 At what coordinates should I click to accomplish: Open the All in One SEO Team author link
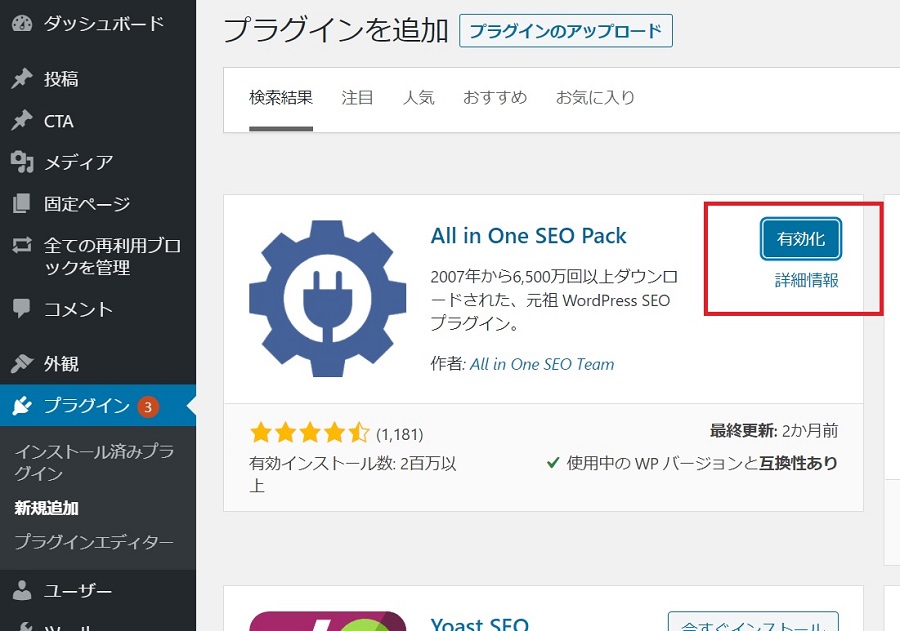click(542, 364)
